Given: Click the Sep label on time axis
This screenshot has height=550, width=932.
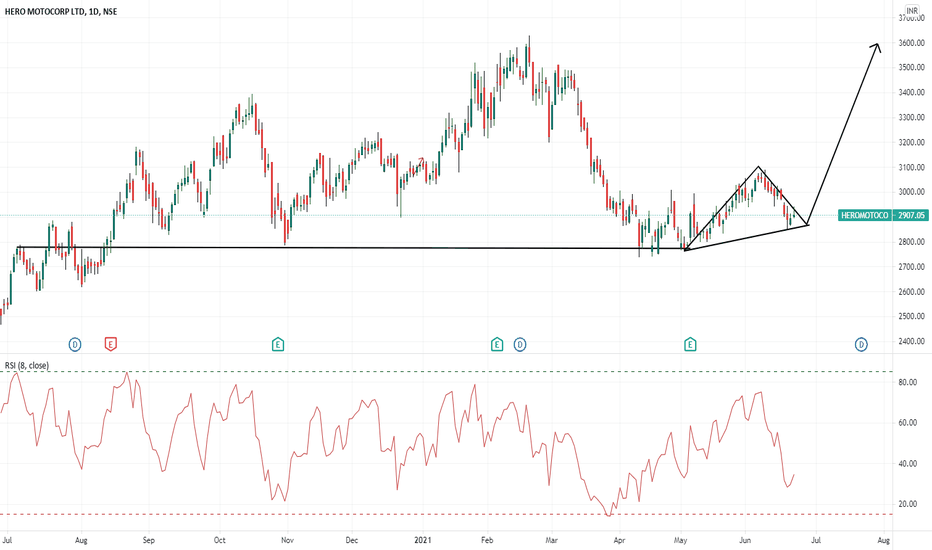Looking at the screenshot, I should [149, 540].
